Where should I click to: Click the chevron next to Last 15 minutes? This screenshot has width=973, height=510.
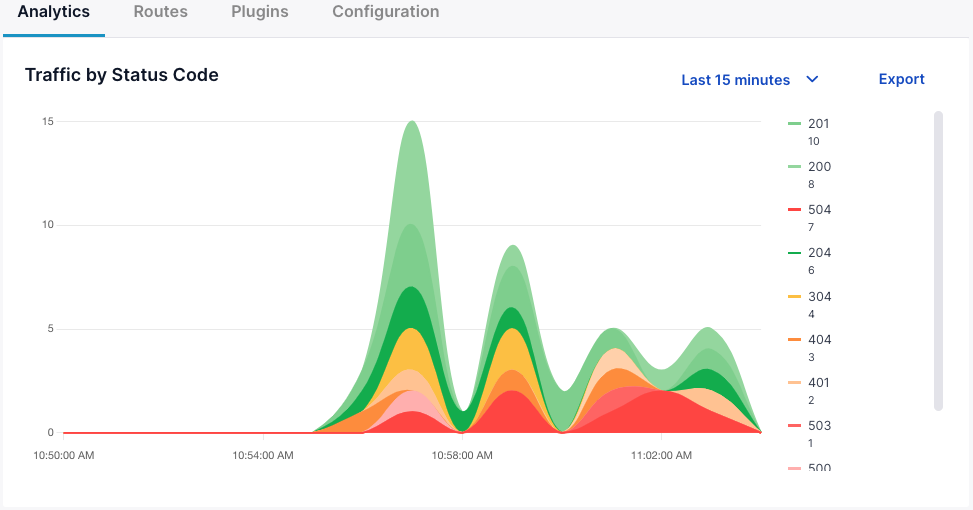click(812, 79)
